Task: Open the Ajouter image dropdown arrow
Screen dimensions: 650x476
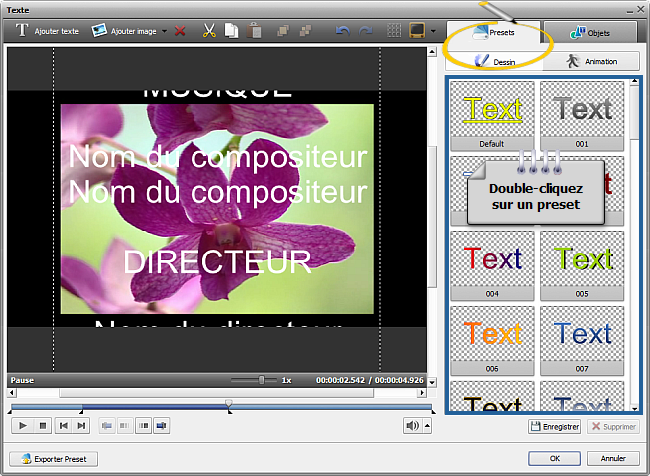Action: tap(164, 31)
